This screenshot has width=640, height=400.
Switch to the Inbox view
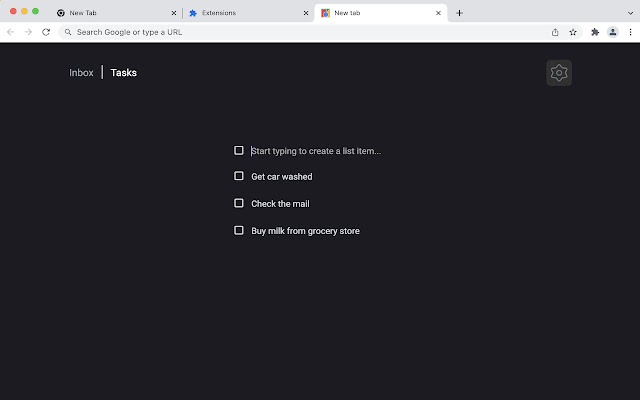(81, 73)
